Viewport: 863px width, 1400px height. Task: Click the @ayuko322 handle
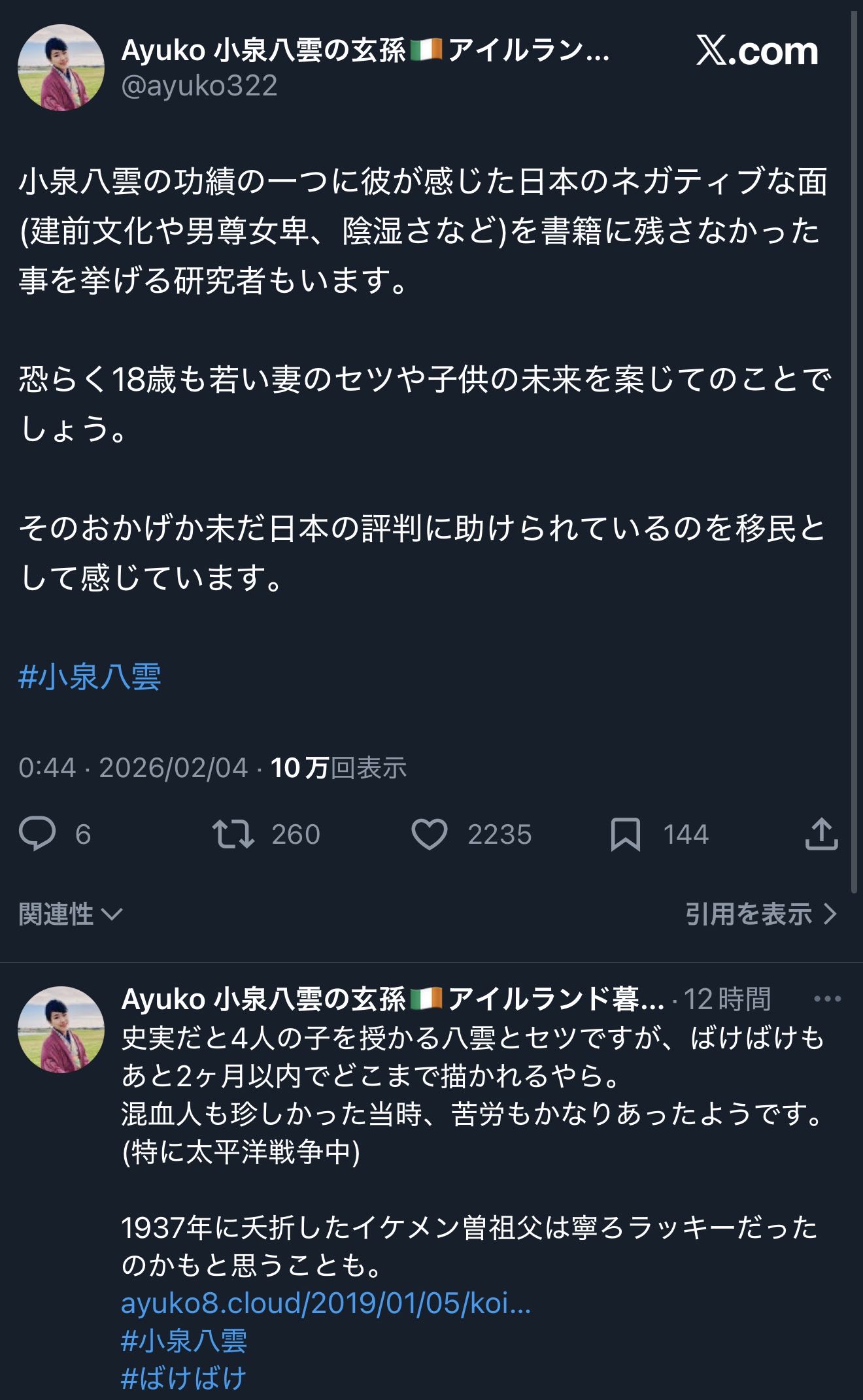[199, 86]
